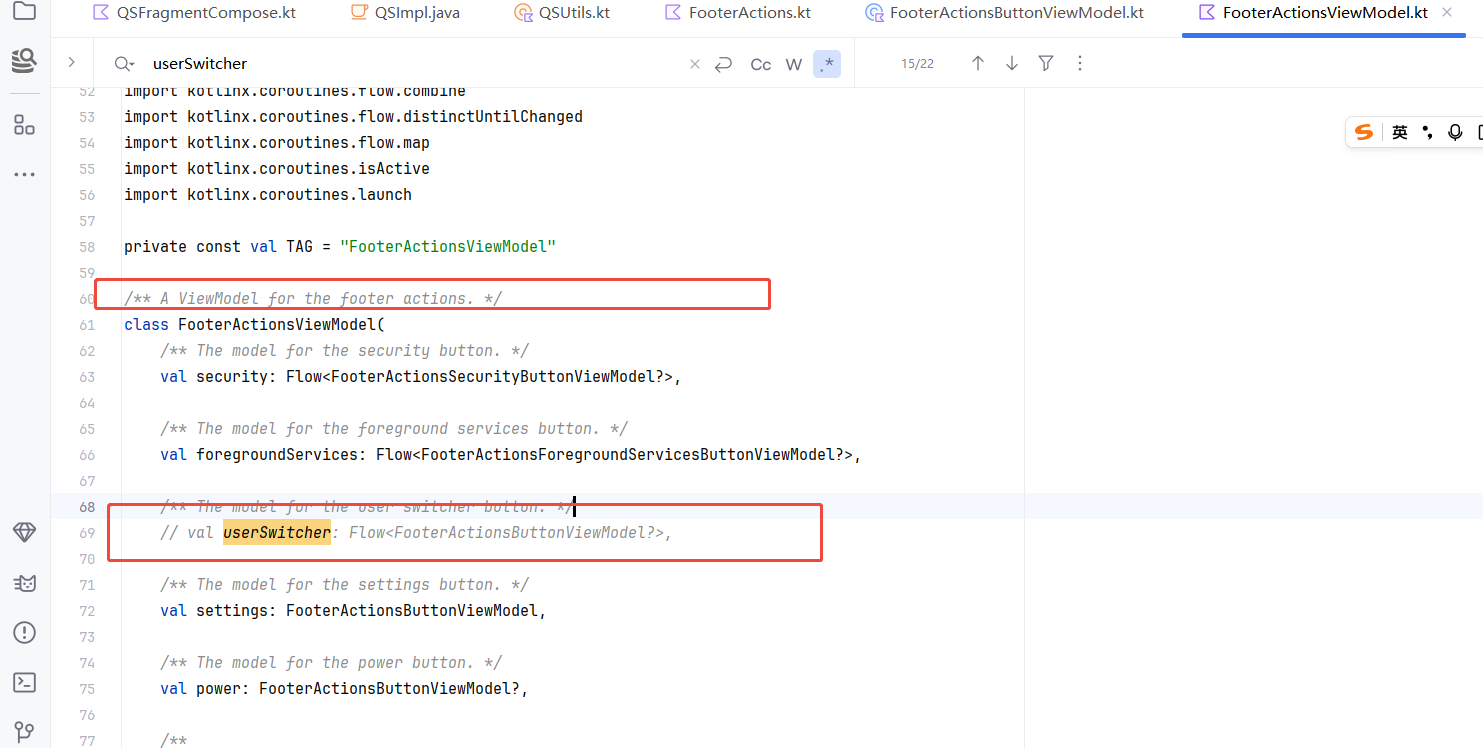Expand the replace field chevron
The height and width of the screenshot is (748, 1483).
point(71,62)
